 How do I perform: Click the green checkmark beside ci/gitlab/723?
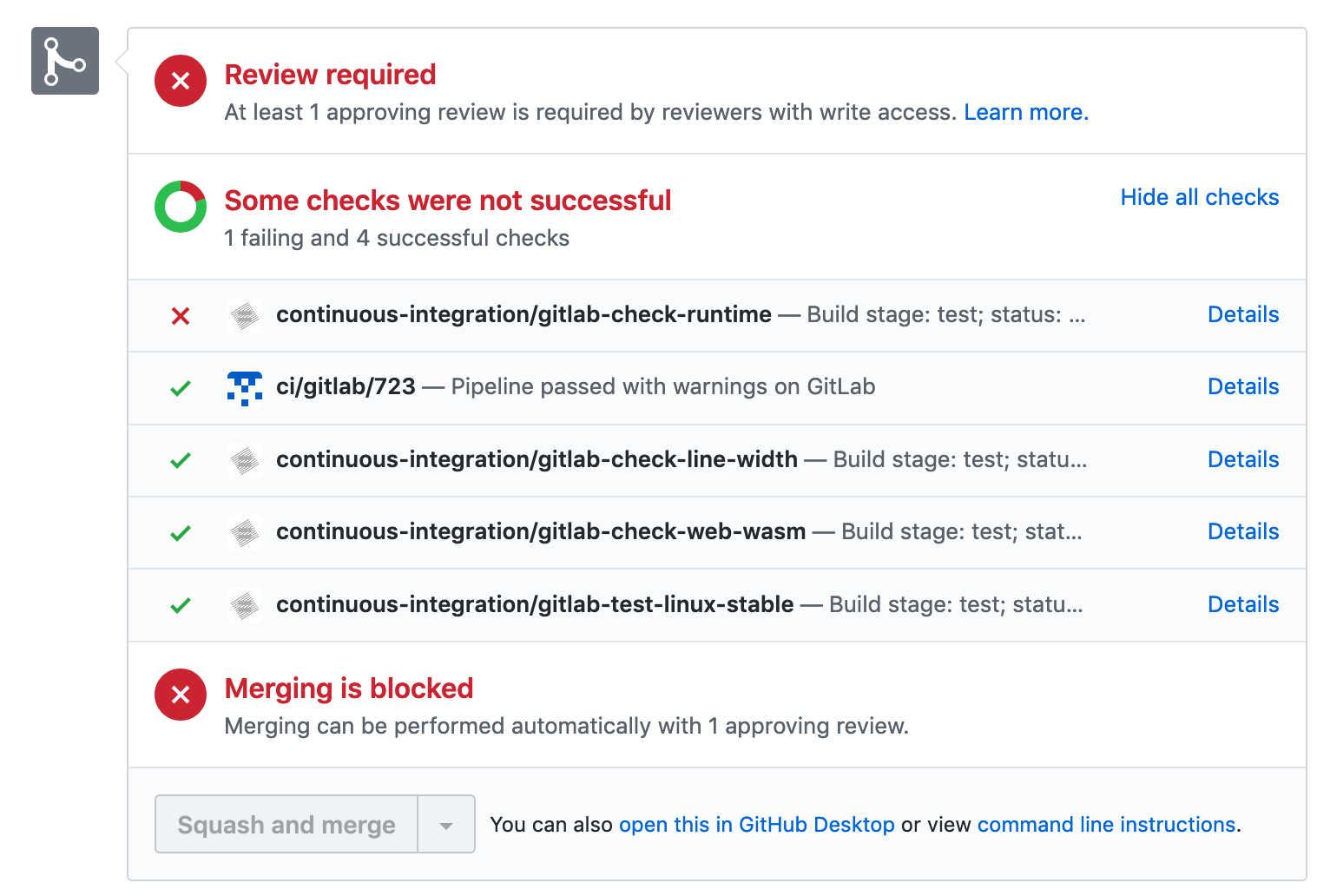coord(181,388)
